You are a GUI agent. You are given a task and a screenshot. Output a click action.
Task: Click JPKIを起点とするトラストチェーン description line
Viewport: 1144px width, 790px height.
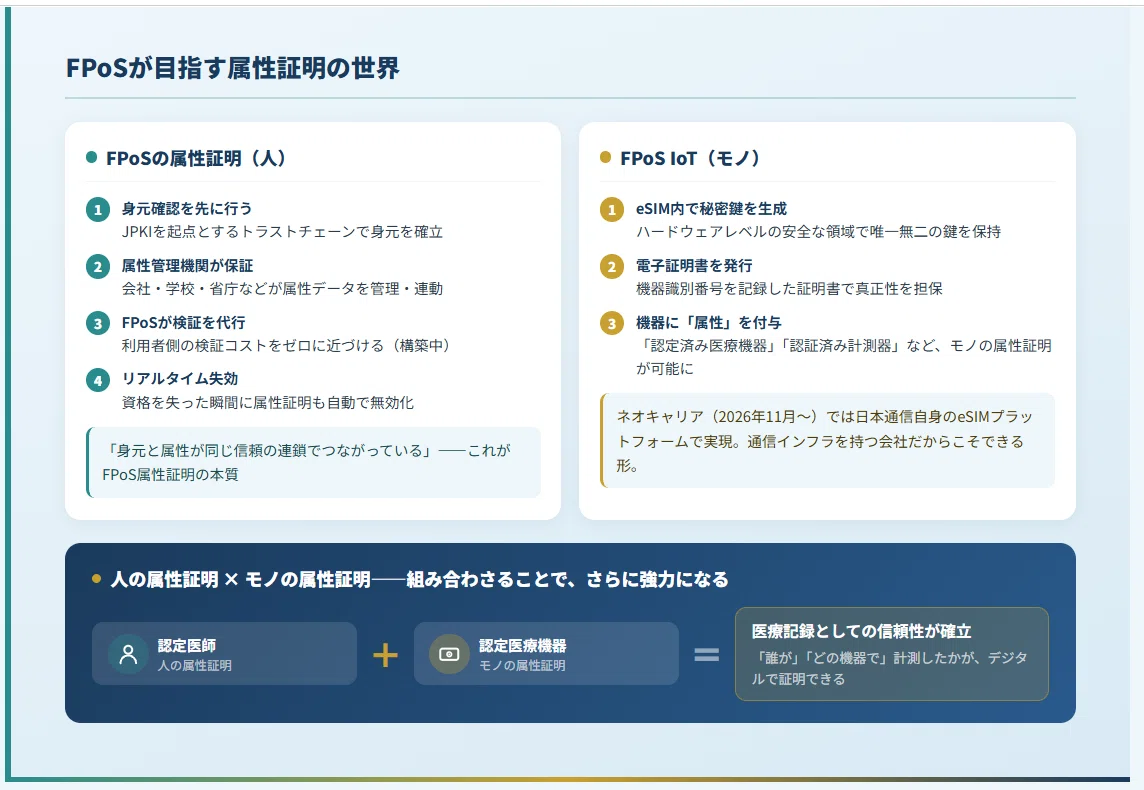(282, 232)
